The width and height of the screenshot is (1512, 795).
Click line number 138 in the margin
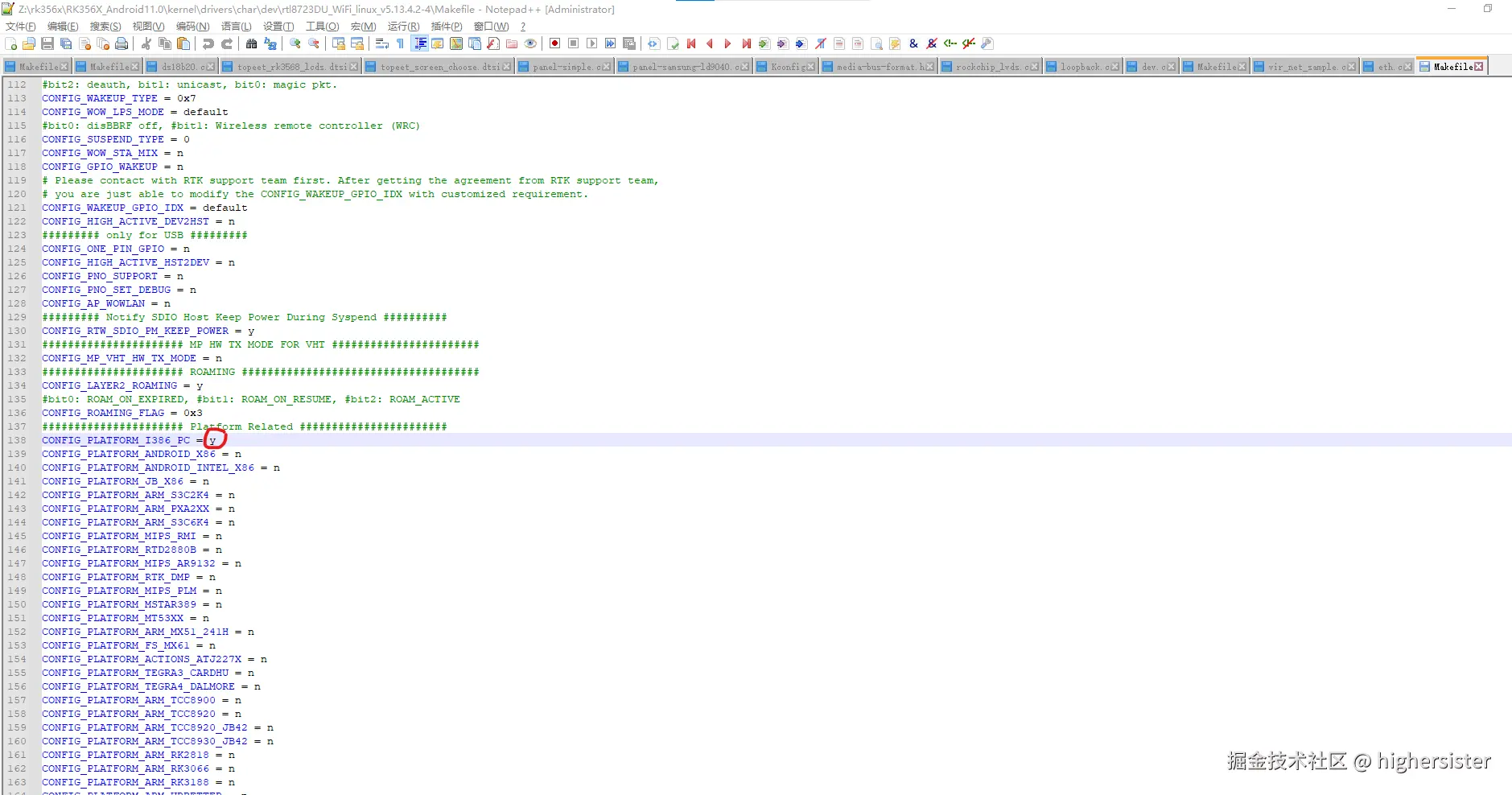tap(17, 440)
